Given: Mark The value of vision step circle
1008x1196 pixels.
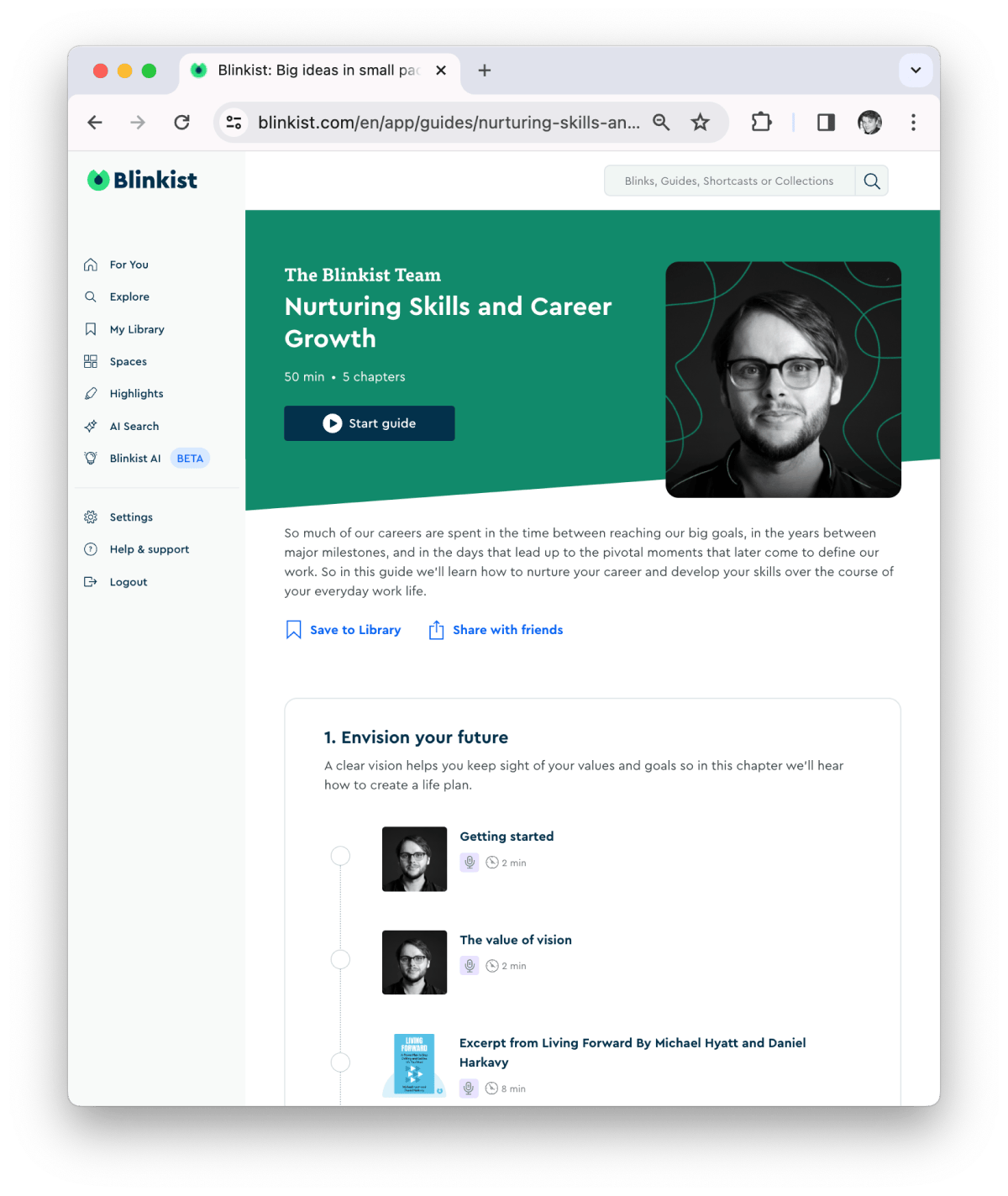Looking at the screenshot, I should click(340, 959).
